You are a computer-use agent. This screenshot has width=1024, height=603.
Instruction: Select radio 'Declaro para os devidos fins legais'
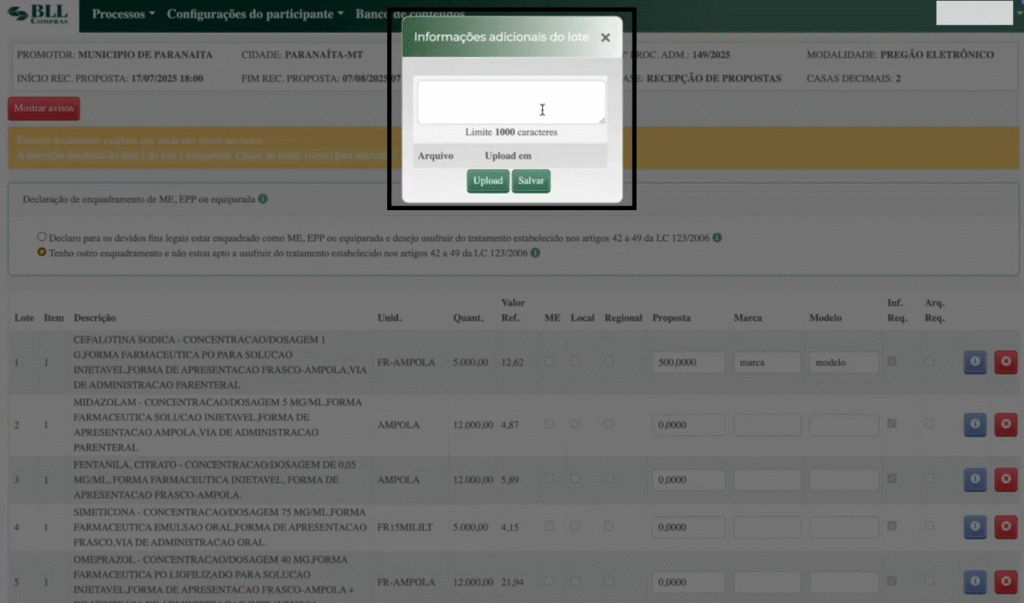pos(41,238)
